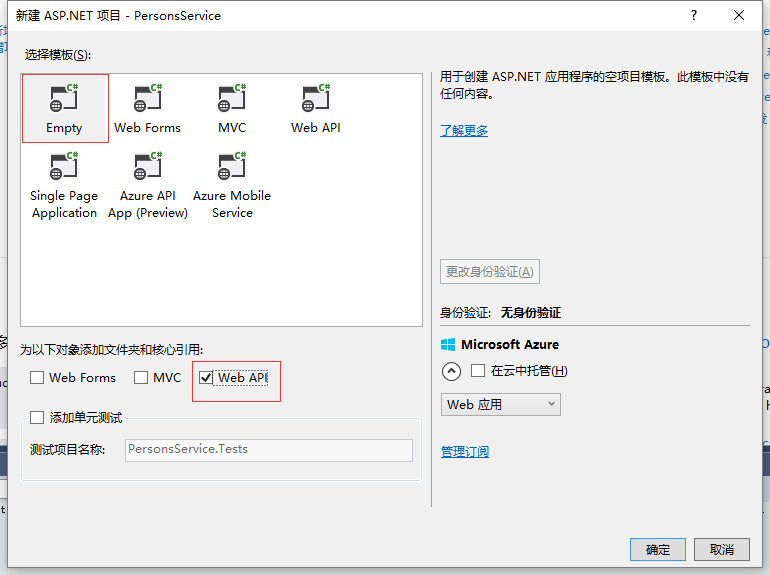The width and height of the screenshot is (770, 575).
Task: Close the new ASP.NET project dialog
Action: (739, 15)
